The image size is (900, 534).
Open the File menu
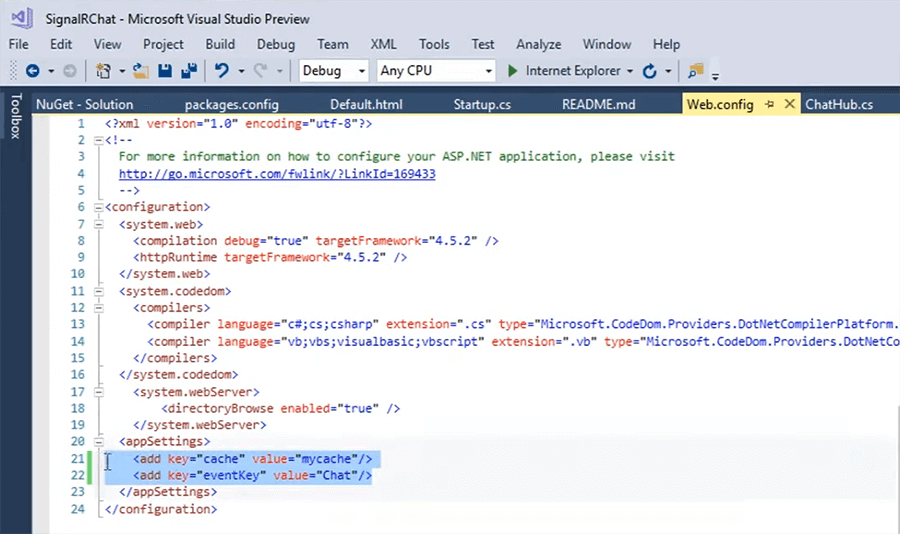(18, 44)
